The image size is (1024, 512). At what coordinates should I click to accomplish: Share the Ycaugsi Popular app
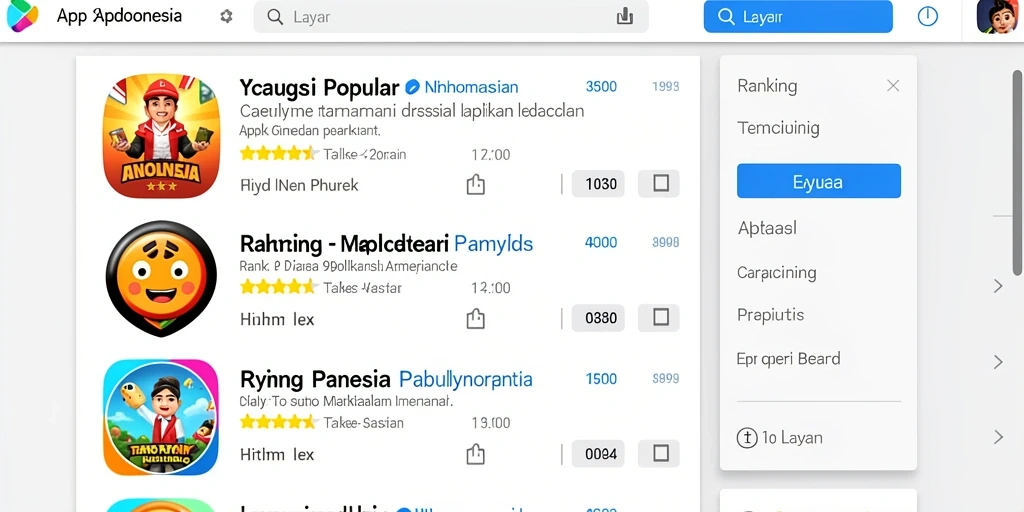pyautogui.click(x=475, y=184)
